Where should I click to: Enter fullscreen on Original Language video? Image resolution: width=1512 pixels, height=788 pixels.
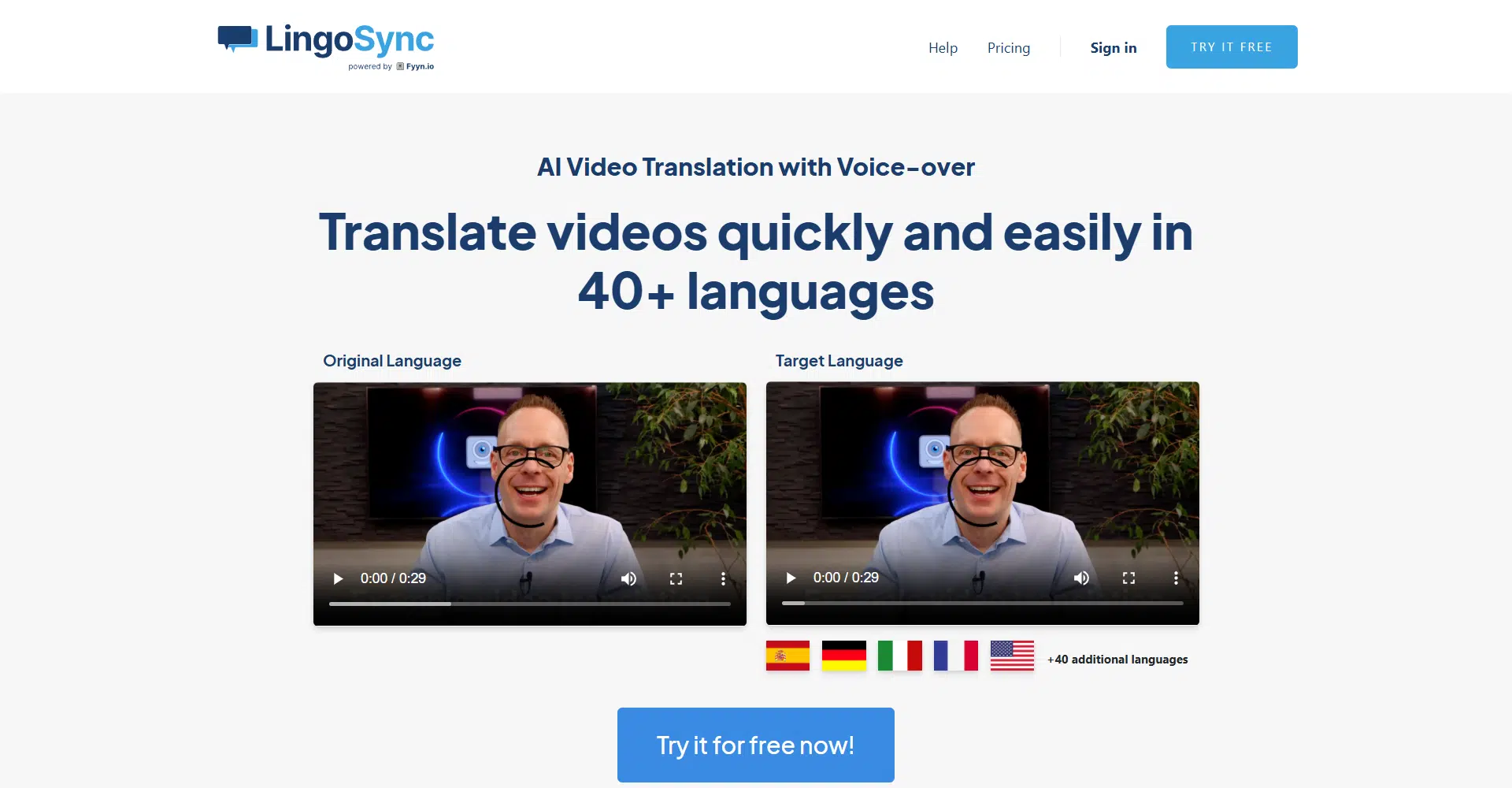pos(676,578)
